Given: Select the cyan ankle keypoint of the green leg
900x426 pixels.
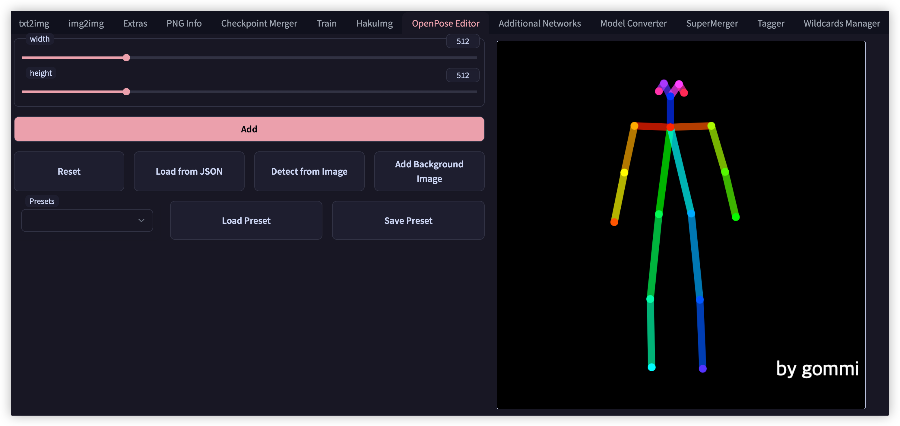Looking at the screenshot, I should pyautogui.click(x=651, y=367).
